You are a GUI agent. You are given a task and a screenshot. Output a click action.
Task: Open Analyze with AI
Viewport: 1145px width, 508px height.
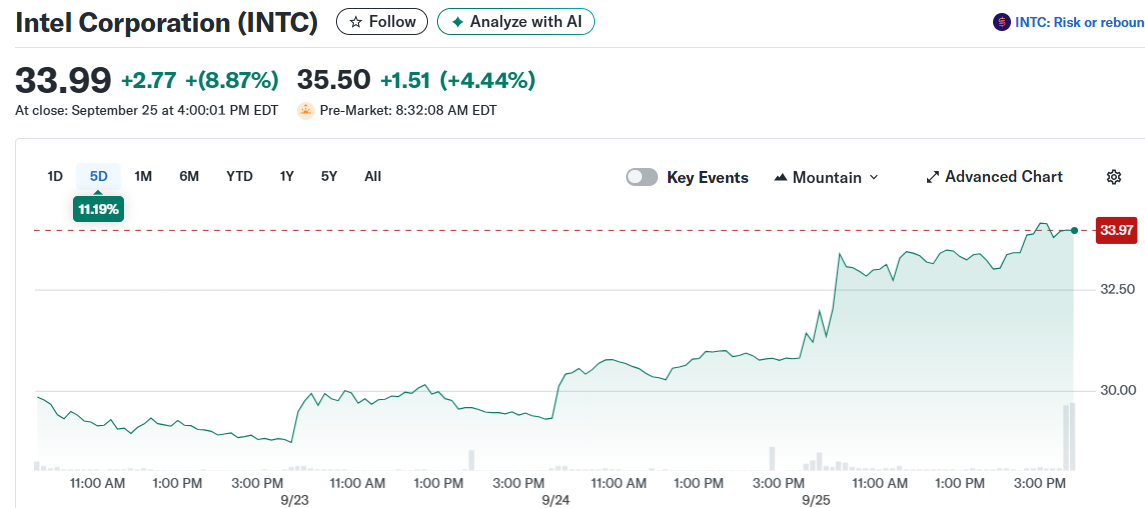pyautogui.click(x=516, y=22)
